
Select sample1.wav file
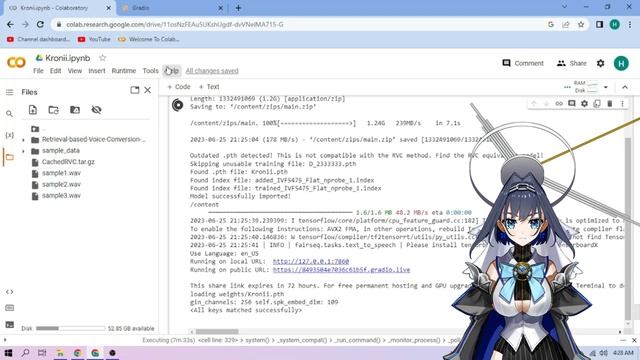point(61,173)
